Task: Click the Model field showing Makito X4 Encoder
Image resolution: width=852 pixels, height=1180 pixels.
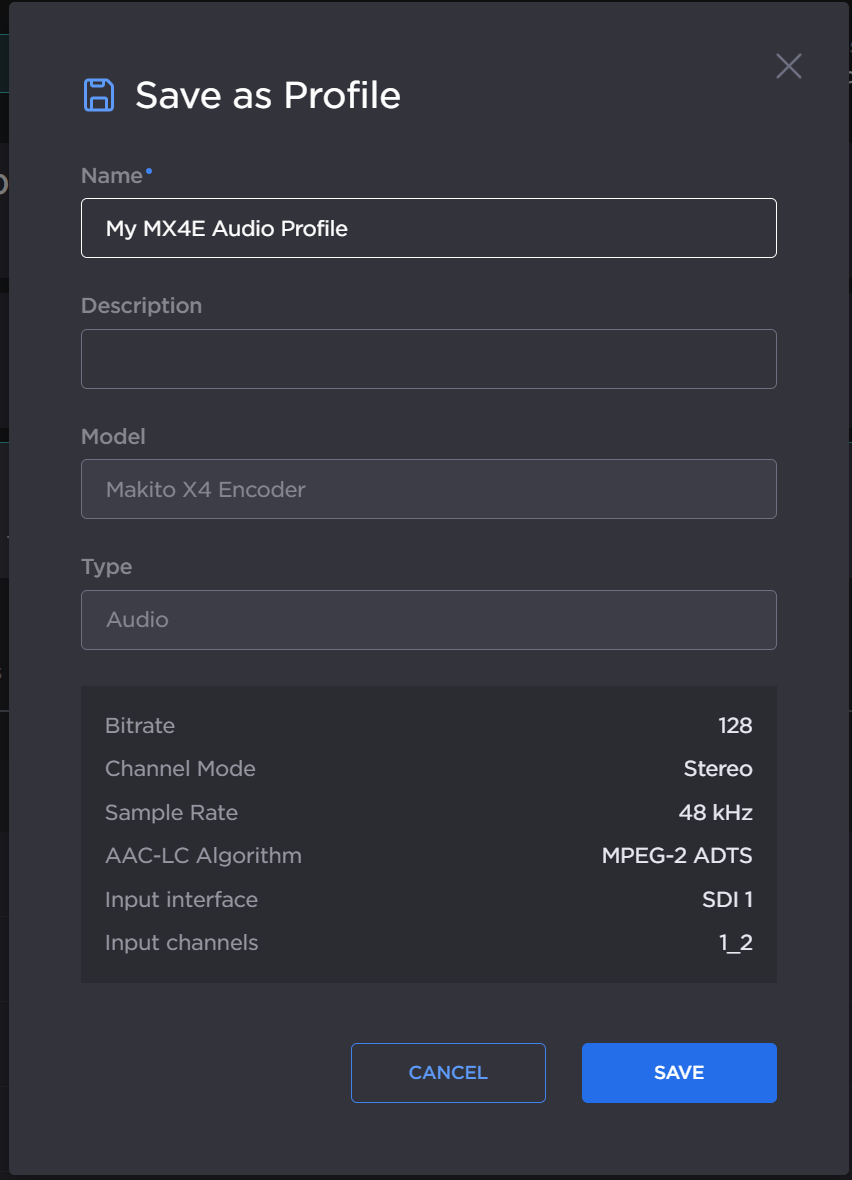Action: tap(428, 489)
